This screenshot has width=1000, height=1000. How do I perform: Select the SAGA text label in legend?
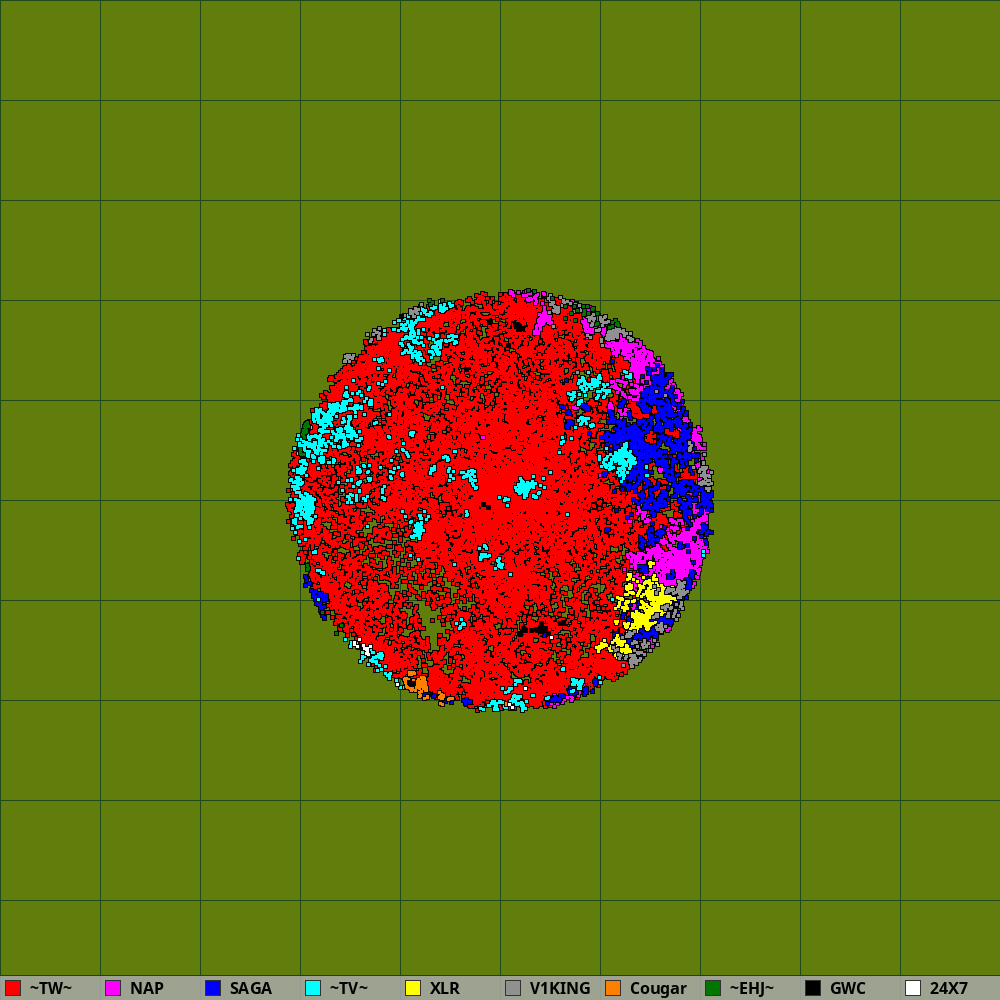pos(250,988)
